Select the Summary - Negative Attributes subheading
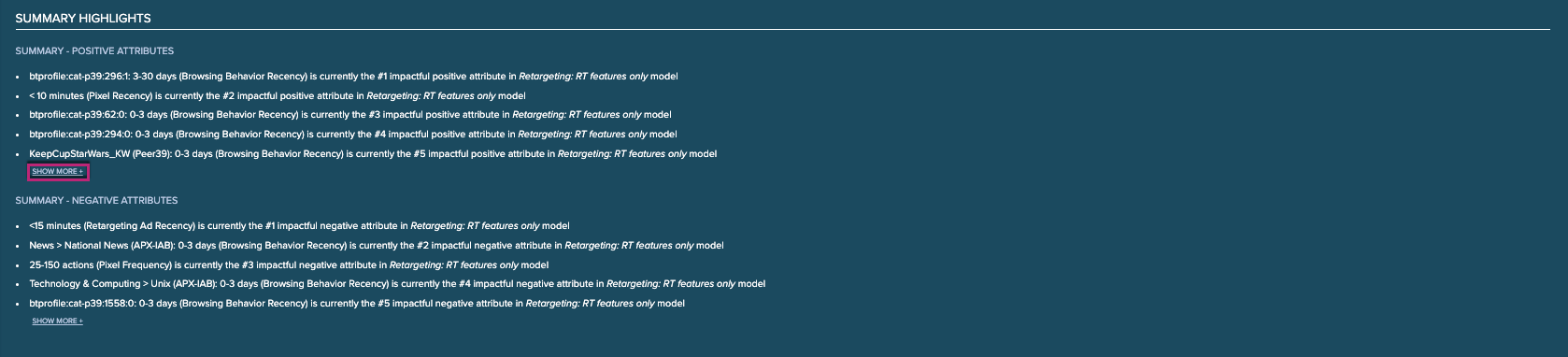Image resolution: width=1568 pixels, height=357 pixels. coord(96,200)
